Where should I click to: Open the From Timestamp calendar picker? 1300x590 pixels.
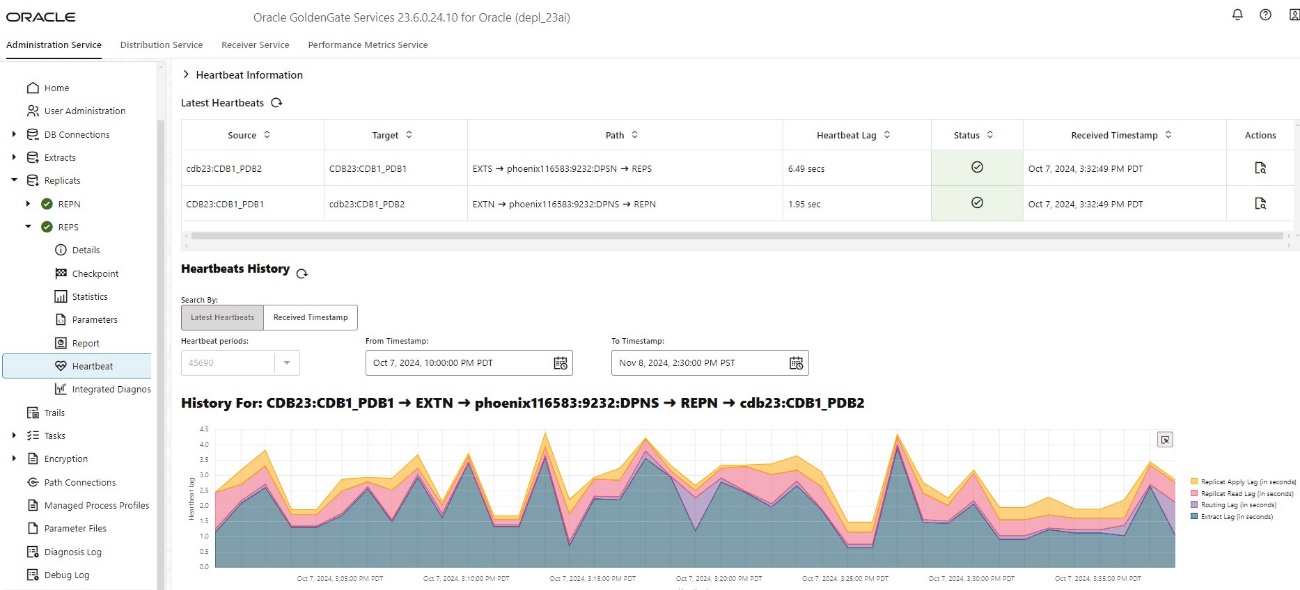click(560, 363)
